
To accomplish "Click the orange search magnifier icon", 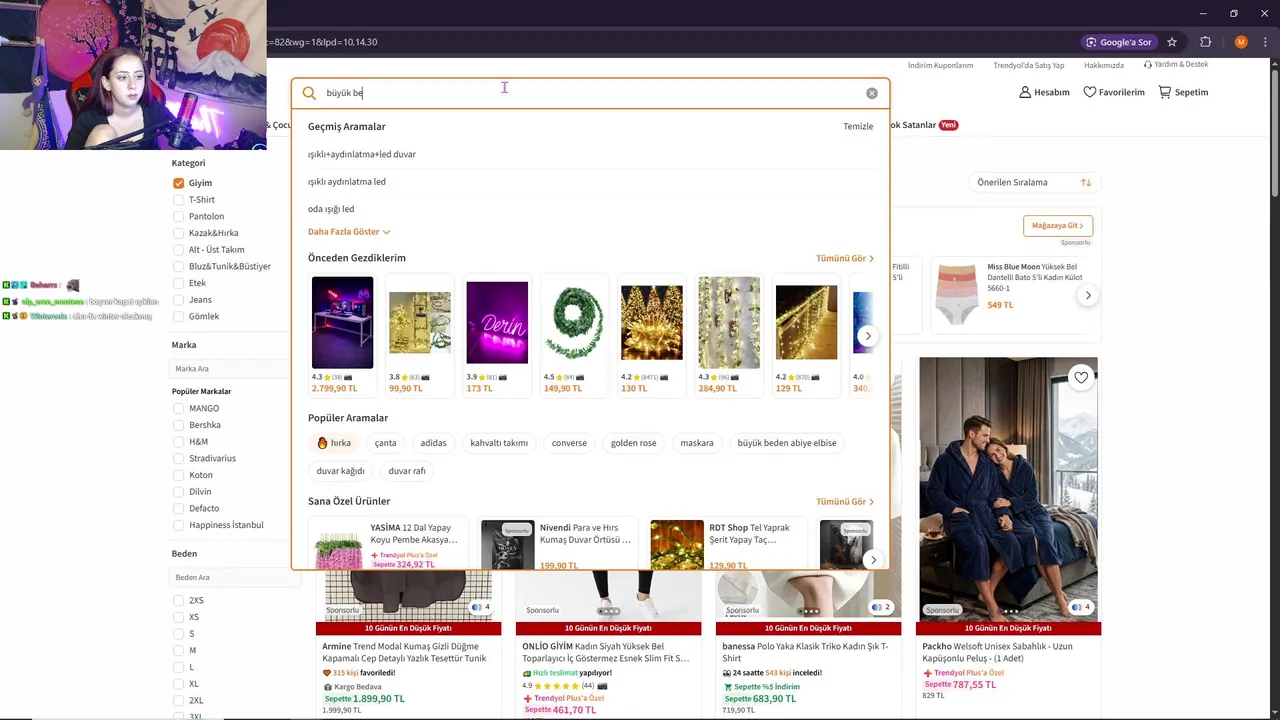I will coord(309,93).
